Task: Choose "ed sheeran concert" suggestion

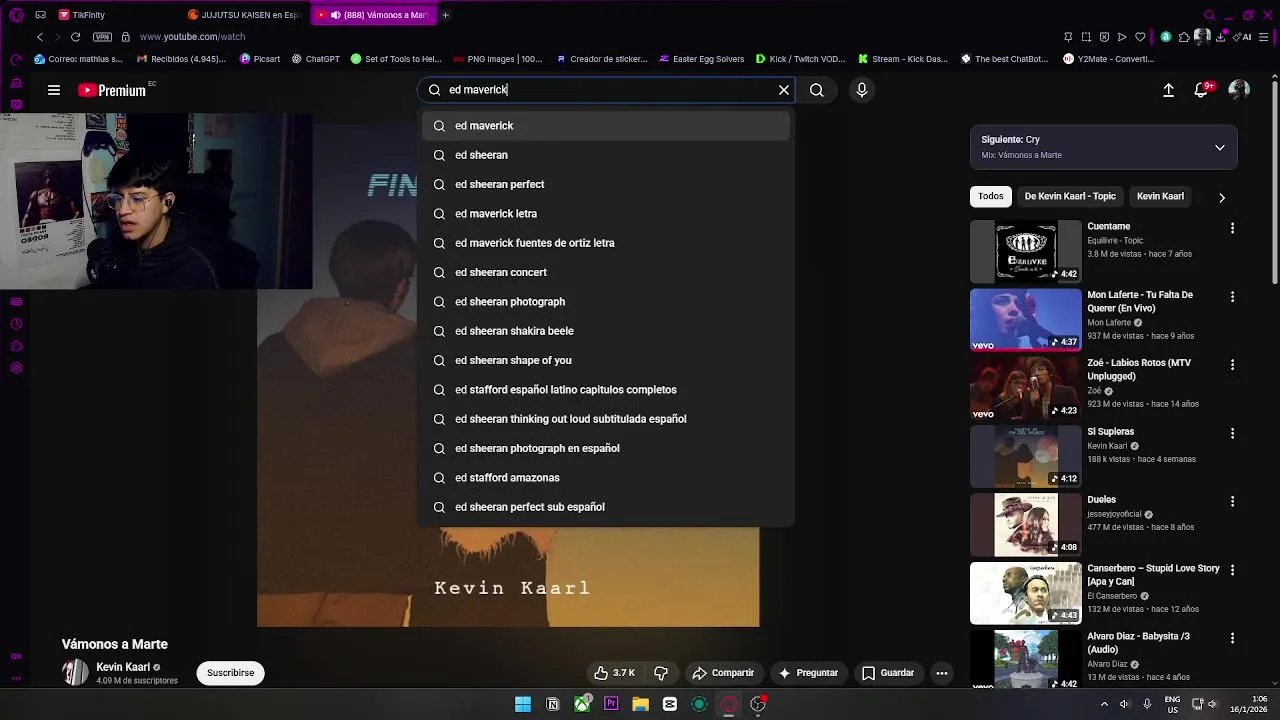Action: coord(606,272)
